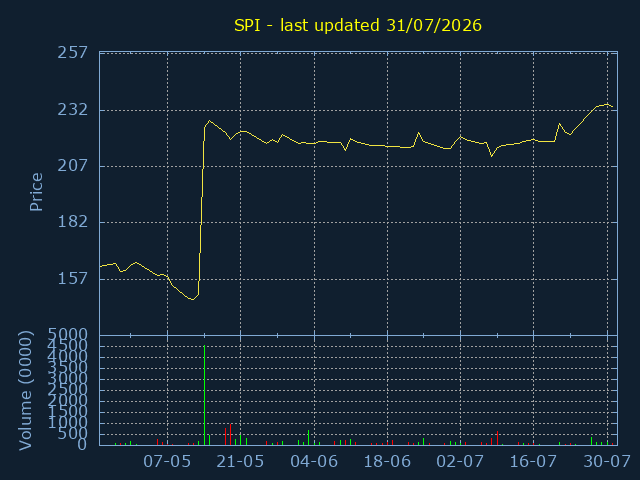This screenshot has height=480, width=640.
Task: Click the price line peak near 30-07
Action: coord(607,104)
